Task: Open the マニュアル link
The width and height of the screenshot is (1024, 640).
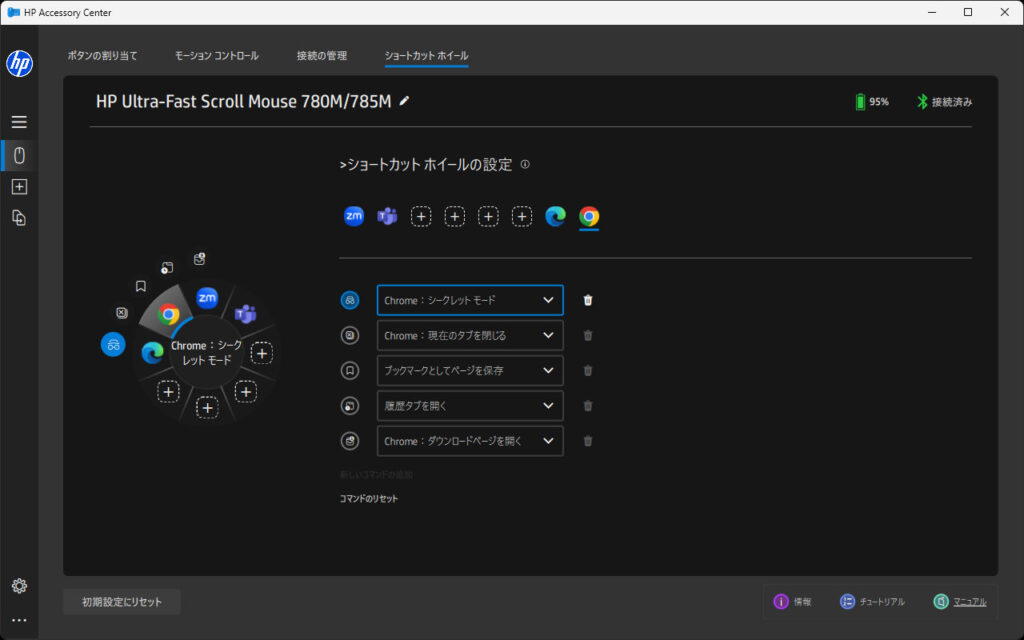Action: pyautogui.click(x=960, y=601)
